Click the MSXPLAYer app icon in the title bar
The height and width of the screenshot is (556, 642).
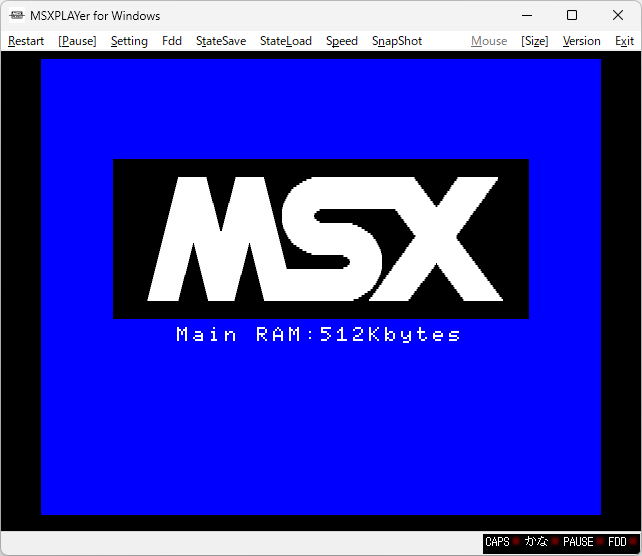[17, 16]
